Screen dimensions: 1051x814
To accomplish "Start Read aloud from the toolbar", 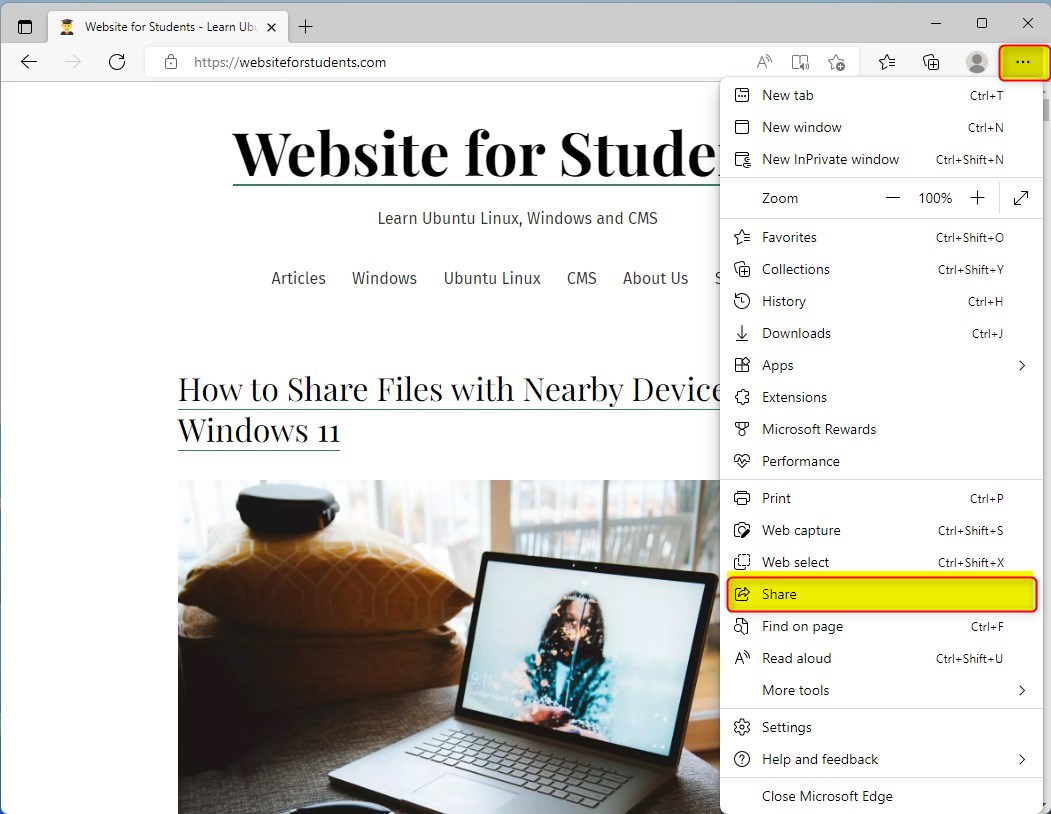I will coord(763,61).
